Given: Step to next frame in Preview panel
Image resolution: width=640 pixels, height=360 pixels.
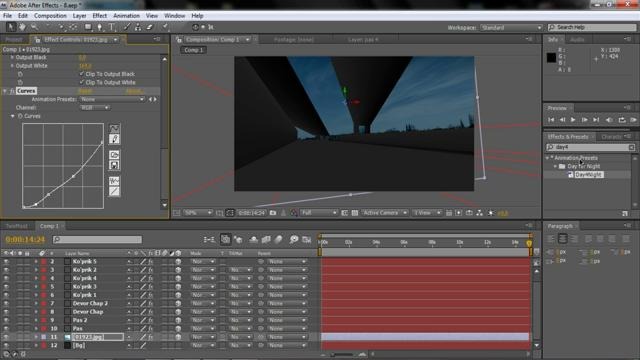Looking at the screenshot, I should [584, 120].
